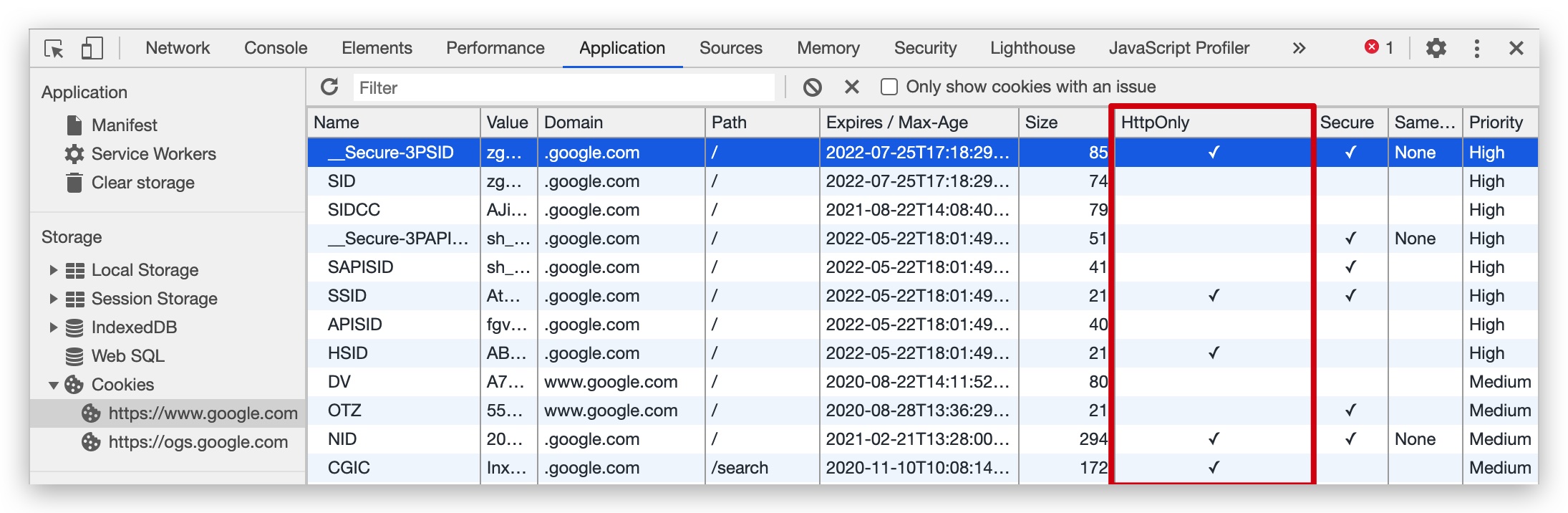The width and height of the screenshot is (1568, 513).
Task: Enable Only show cookies with an issue
Action: pyautogui.click(x=889, y=87)
